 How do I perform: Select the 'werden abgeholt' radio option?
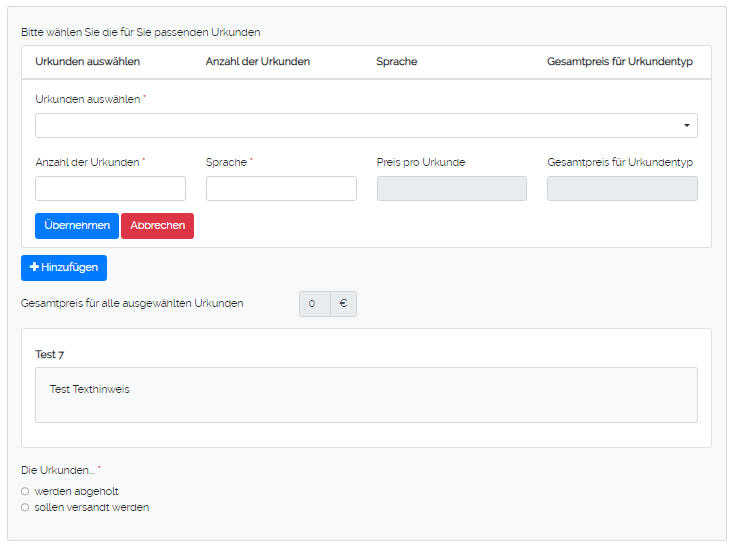pos(25,491)
